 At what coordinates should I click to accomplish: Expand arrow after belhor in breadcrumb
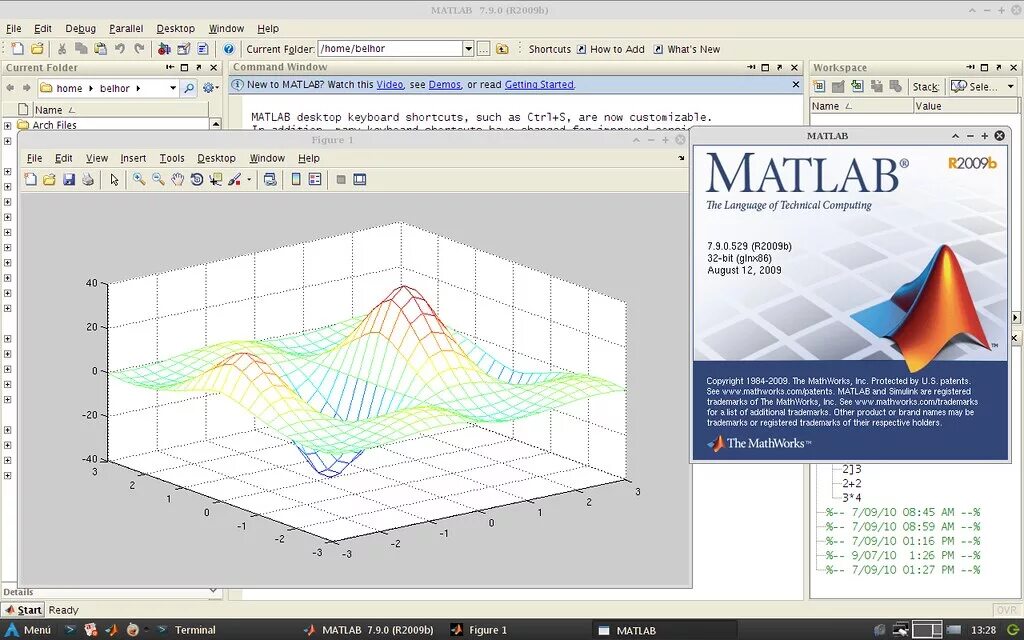pyautogui.click(x=138, y=88)
